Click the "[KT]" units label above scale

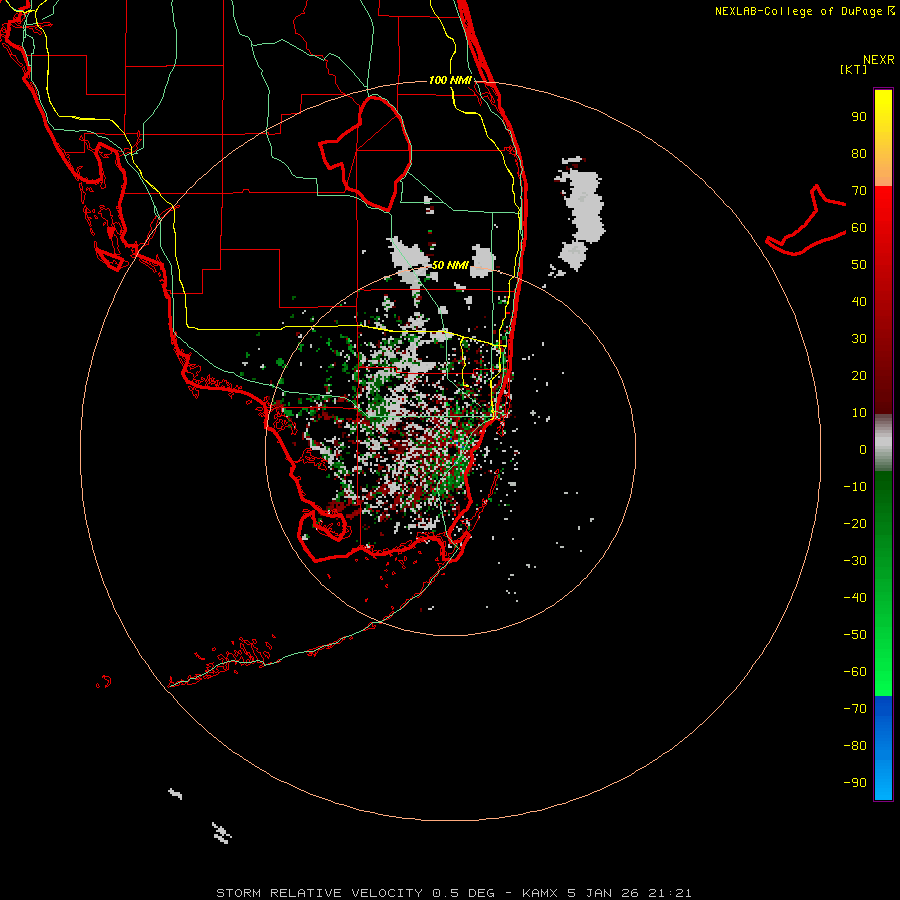tap(853, 69)
